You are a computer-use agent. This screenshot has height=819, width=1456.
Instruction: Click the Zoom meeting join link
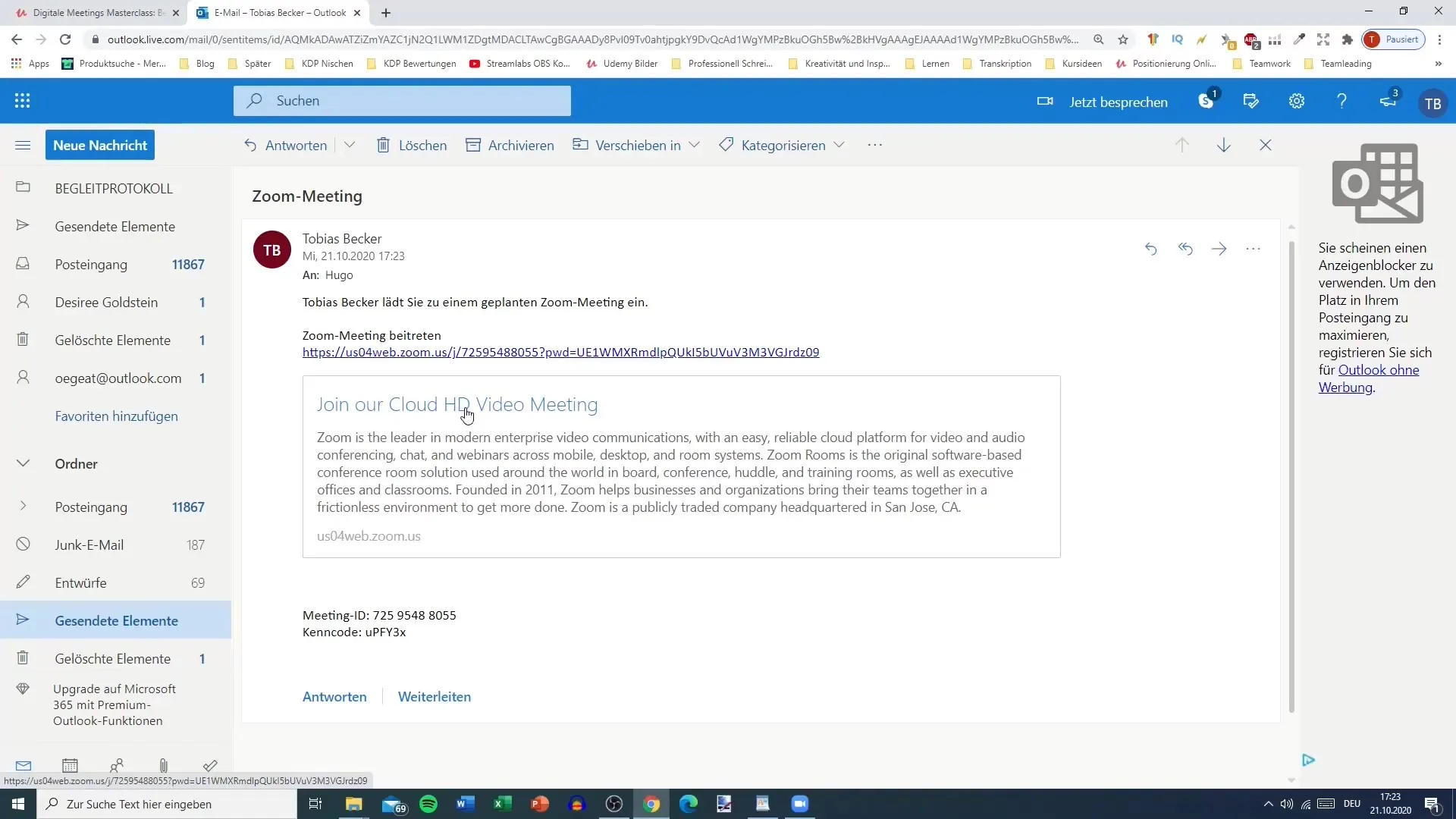pos(561,352)
